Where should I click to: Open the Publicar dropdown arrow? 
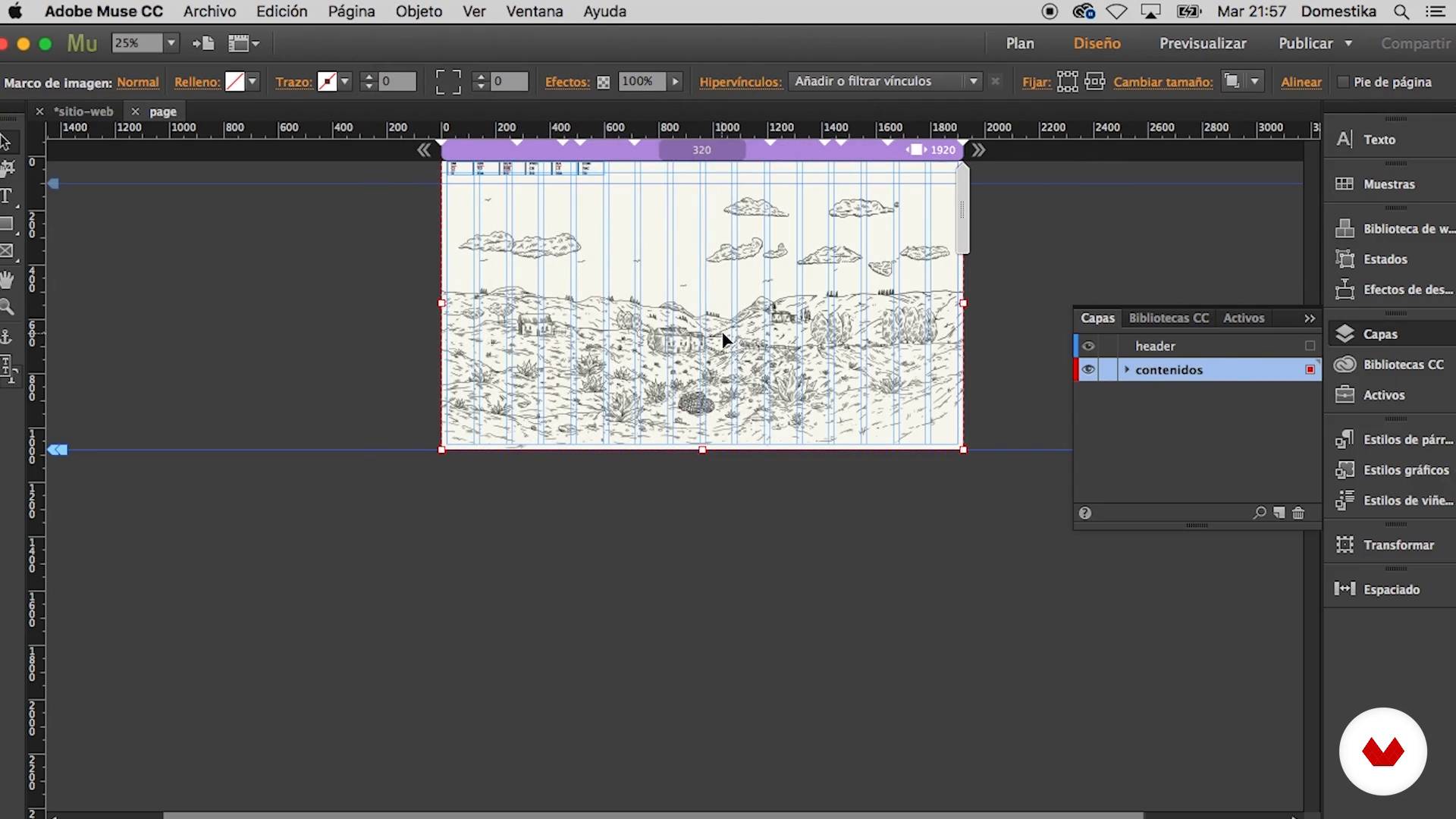(1348, 43)
